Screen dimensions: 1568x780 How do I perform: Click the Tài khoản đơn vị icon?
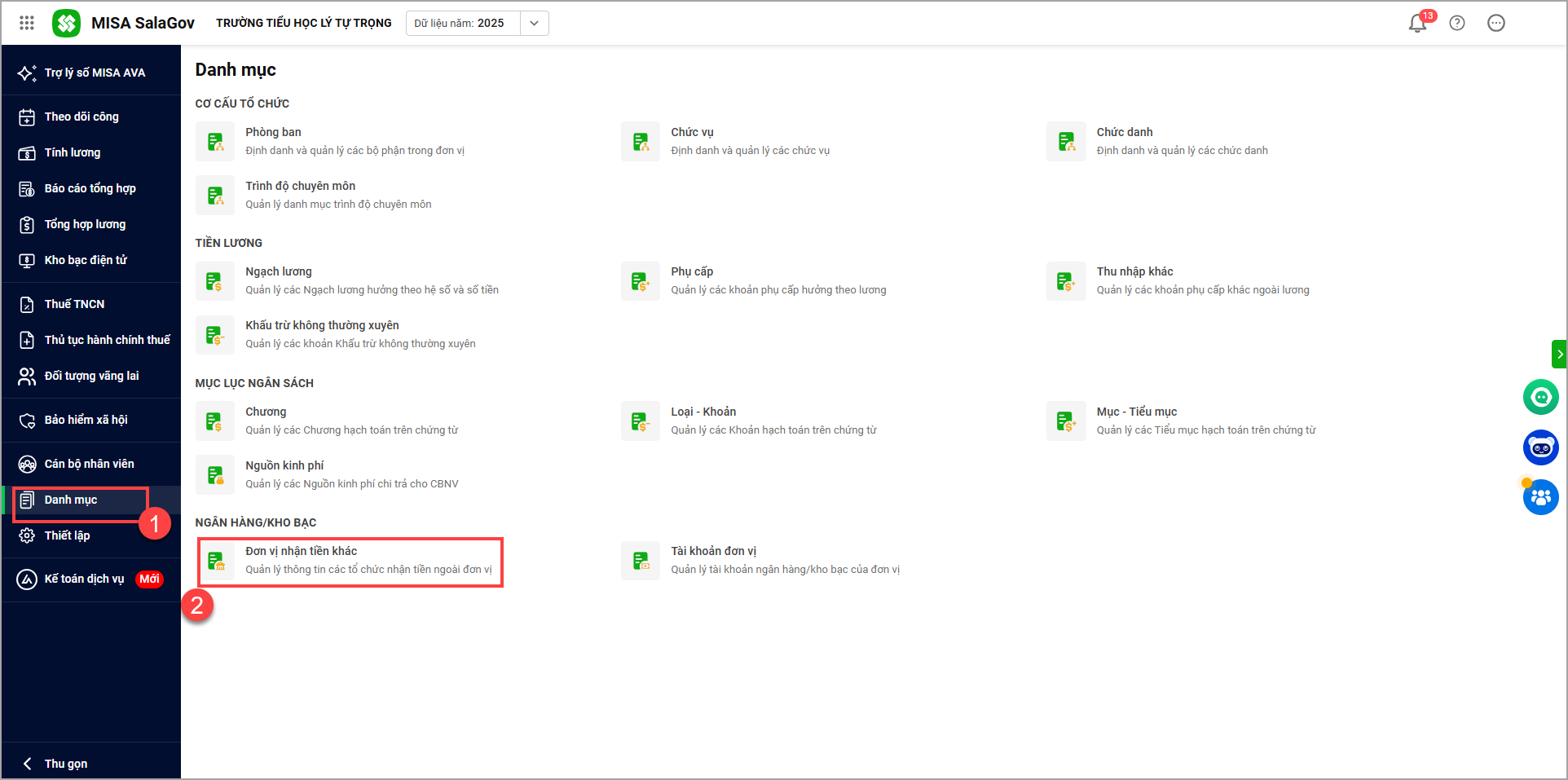point(641,561)
